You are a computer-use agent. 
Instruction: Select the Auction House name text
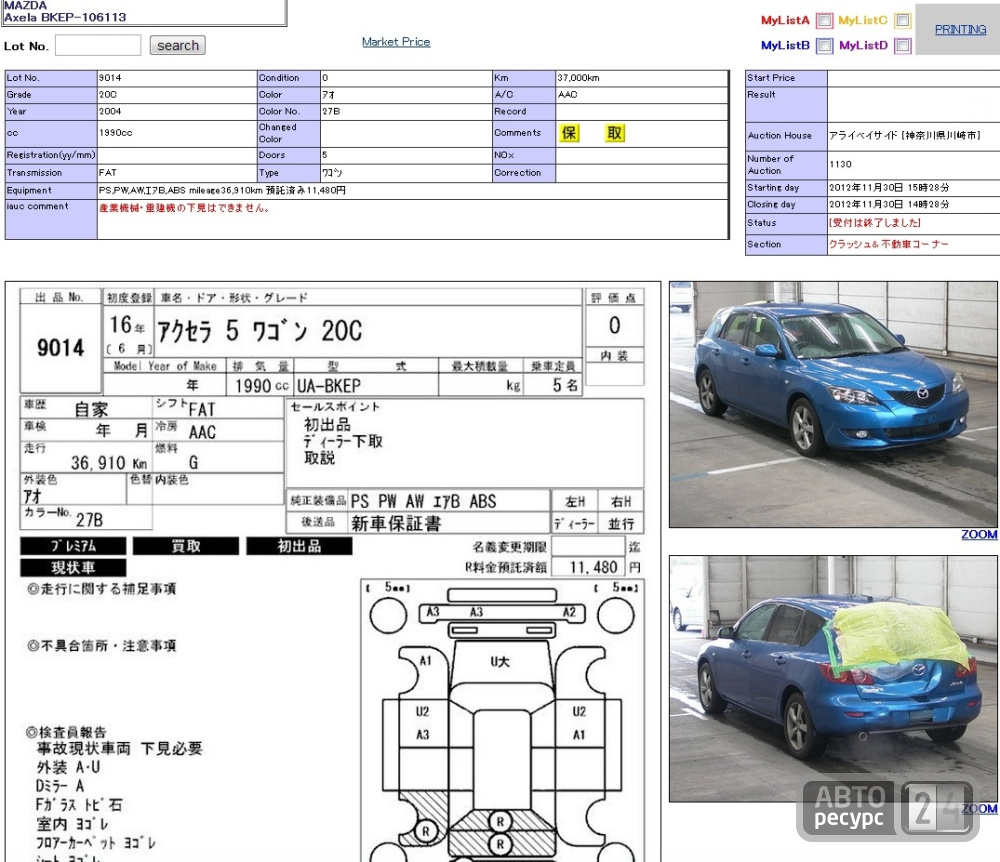[904, 136]
